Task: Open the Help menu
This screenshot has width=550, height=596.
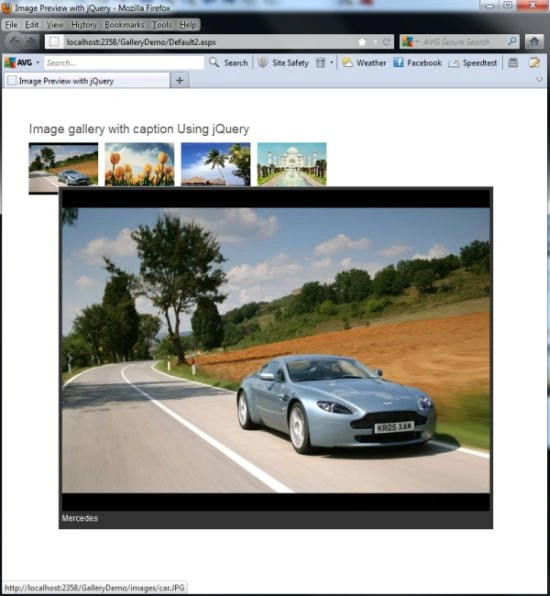Action: pyautogui.click(x=188, y=25)
